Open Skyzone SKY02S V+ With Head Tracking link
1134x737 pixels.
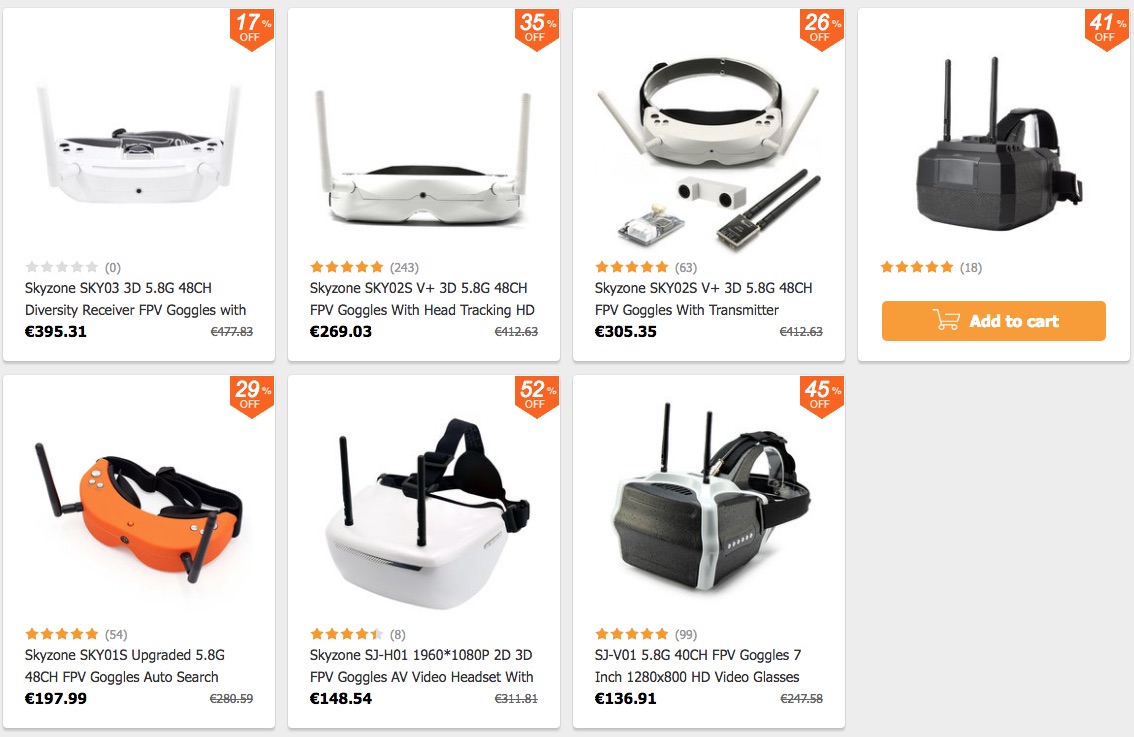422,299
